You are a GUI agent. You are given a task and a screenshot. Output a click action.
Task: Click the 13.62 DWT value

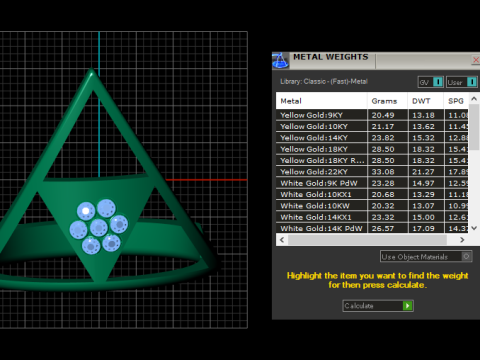tap(423, 126)
